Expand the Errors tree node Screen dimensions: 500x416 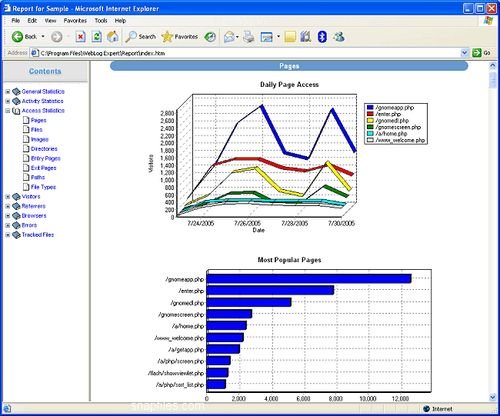(x=8, y=225)
